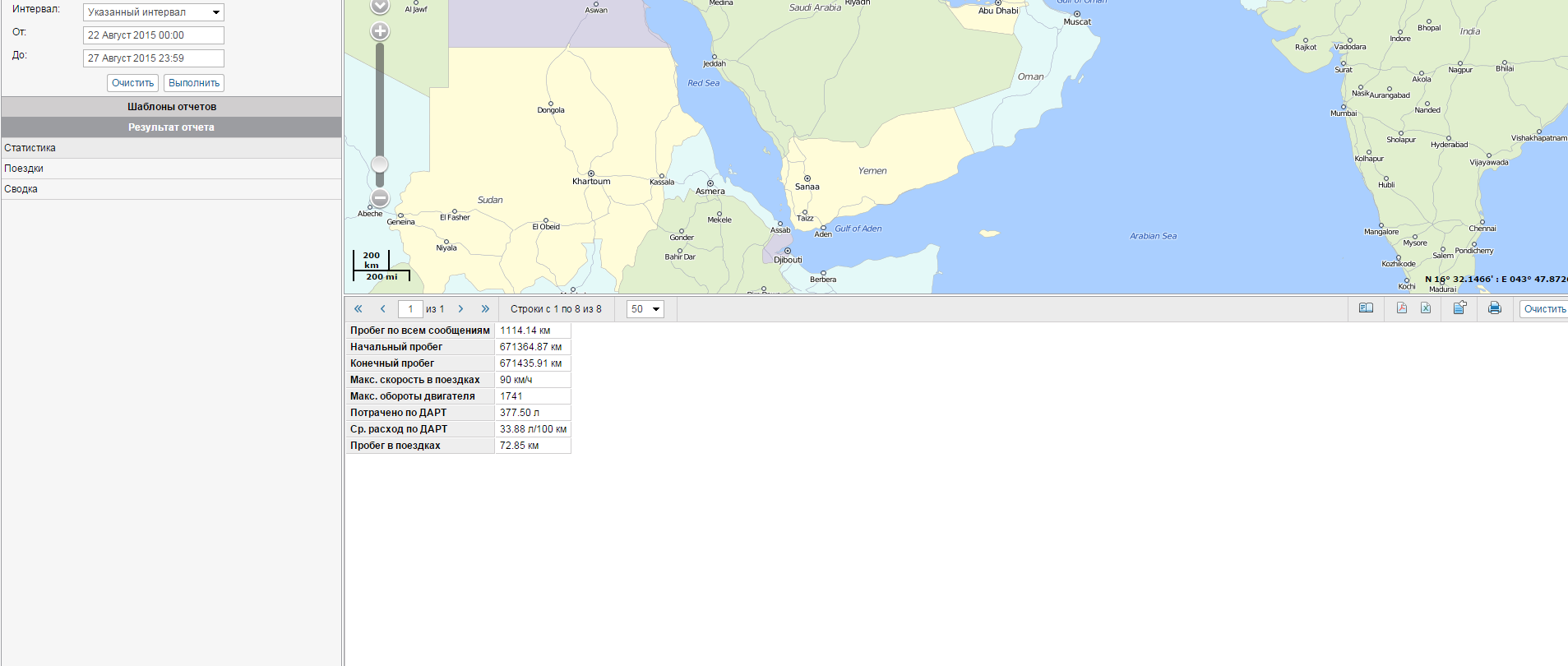Go to the last report page
Screen dimensions: 1568x666
pos(485,309)
